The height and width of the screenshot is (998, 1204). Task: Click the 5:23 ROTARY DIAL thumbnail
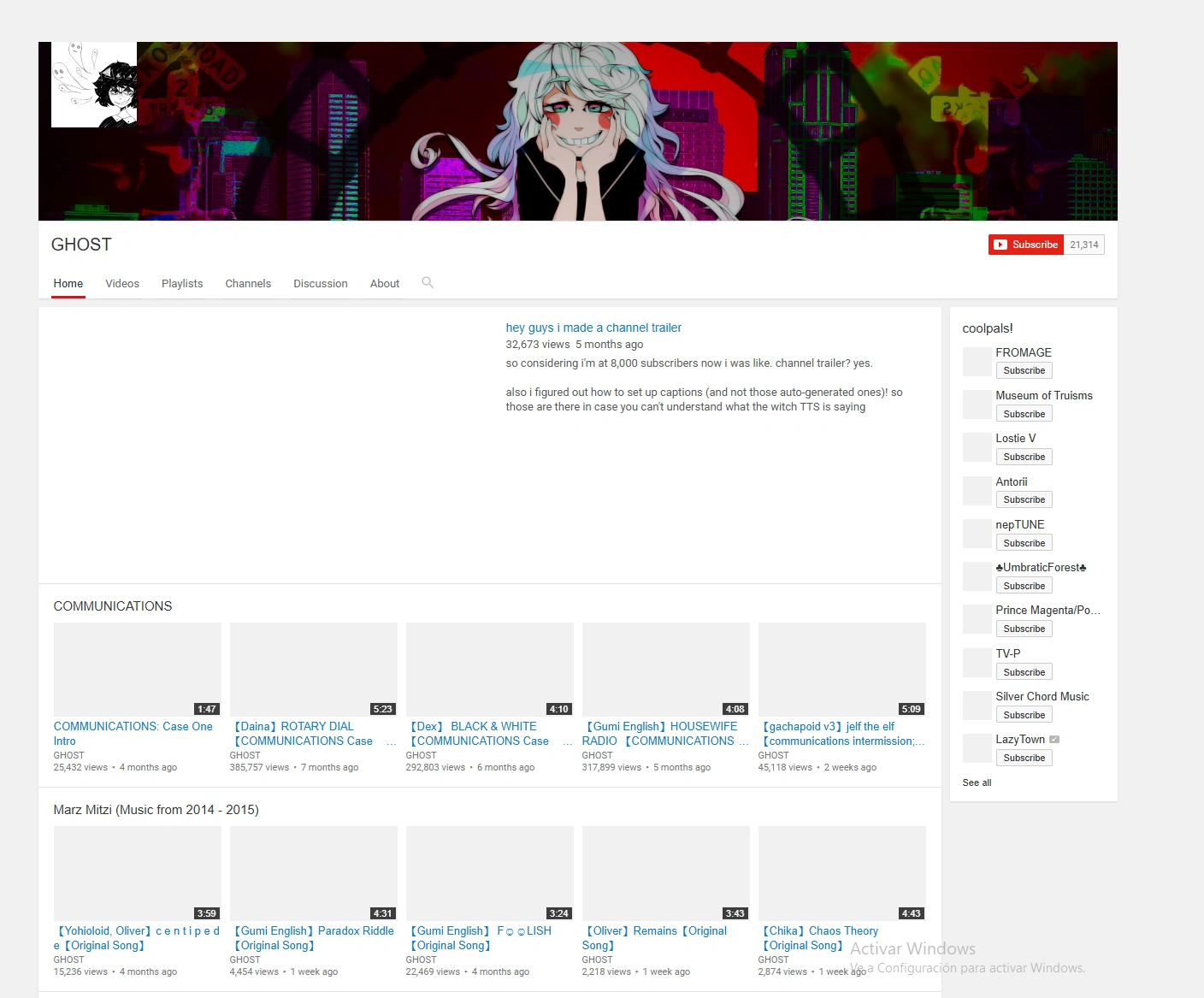(314, 670)
